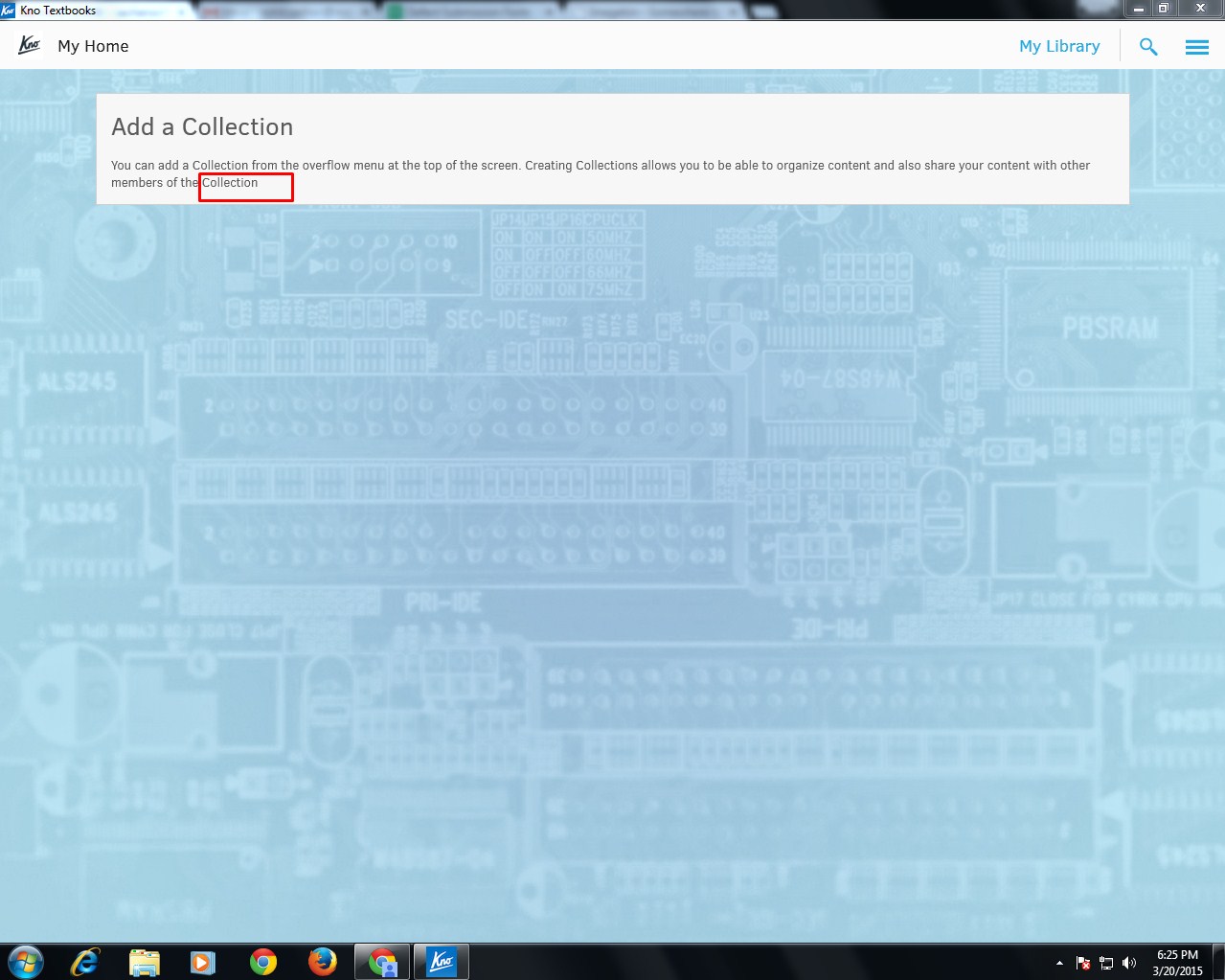Open the network status tray icon
Screen dimensions: 1225x980
pos(1106,963)
